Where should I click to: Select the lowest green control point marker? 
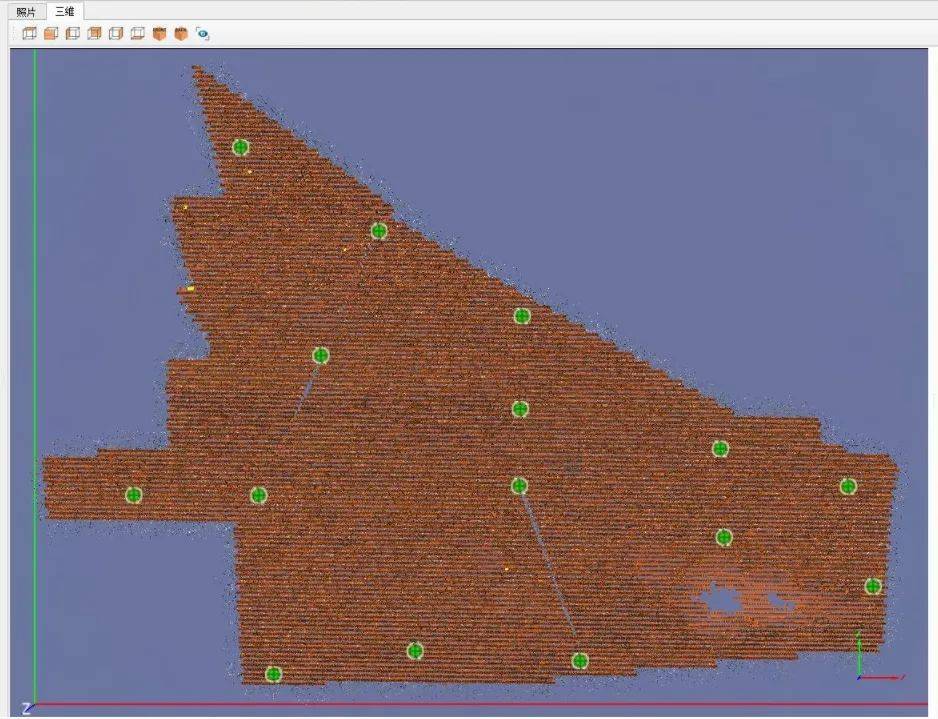[273, 675]
